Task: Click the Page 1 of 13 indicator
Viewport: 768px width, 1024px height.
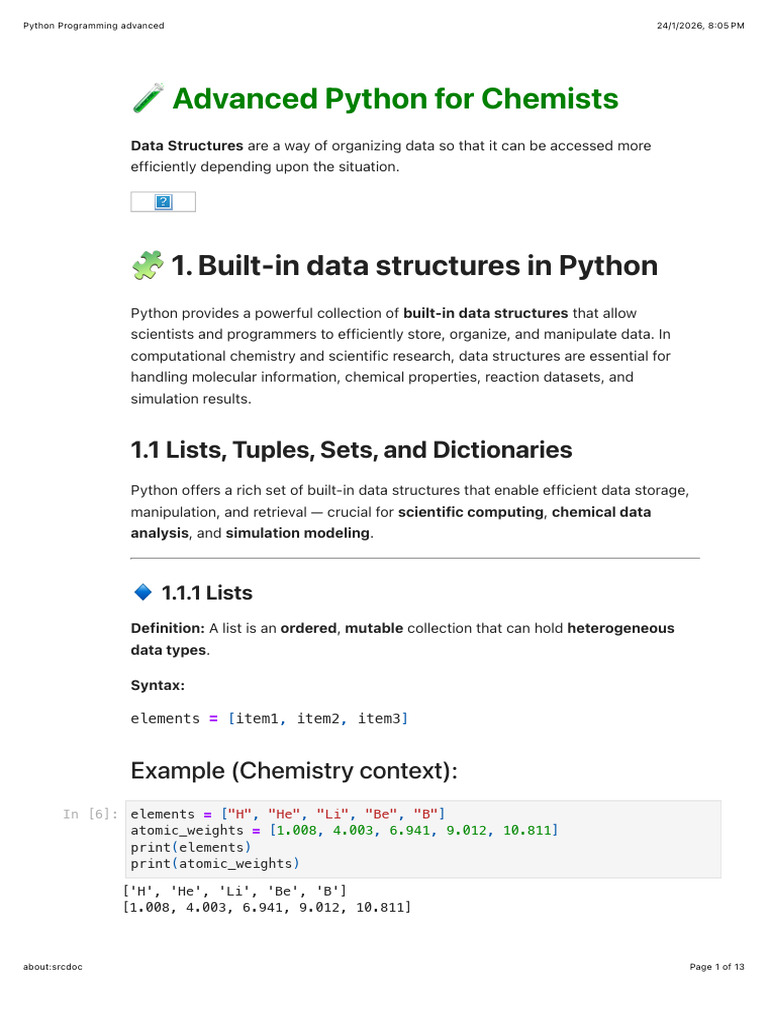Action: [x=717, y=967]
